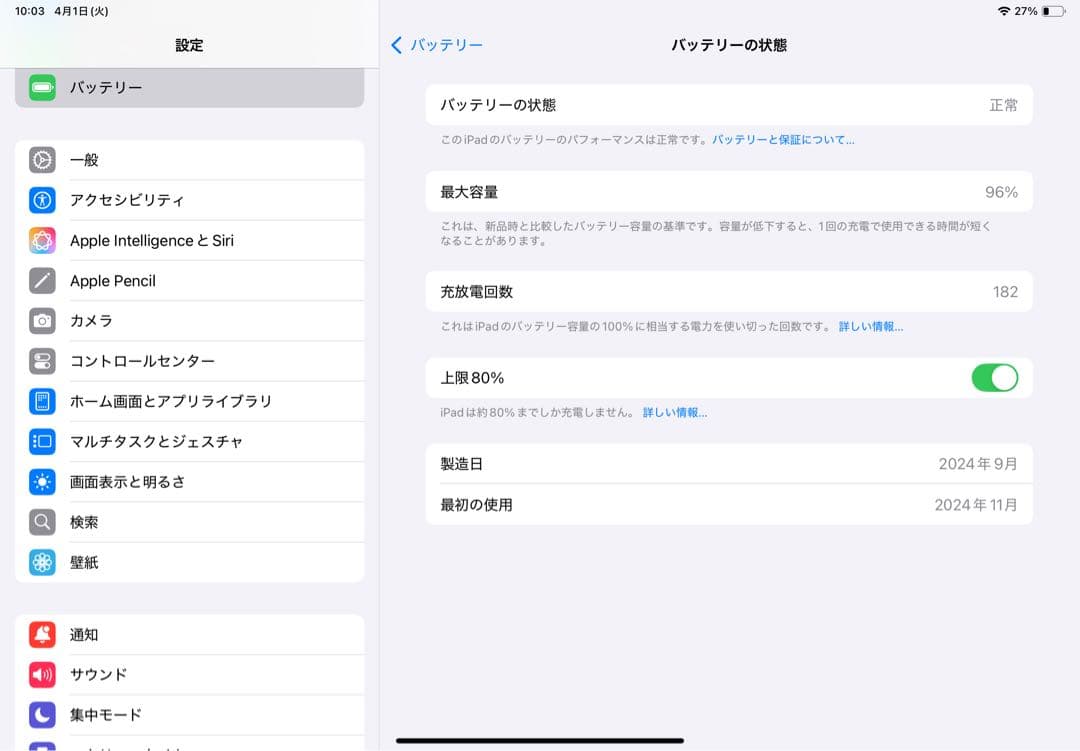Open Notifications settings
1080x751 pixels.
pyautogui.click(x=41, y=634)
